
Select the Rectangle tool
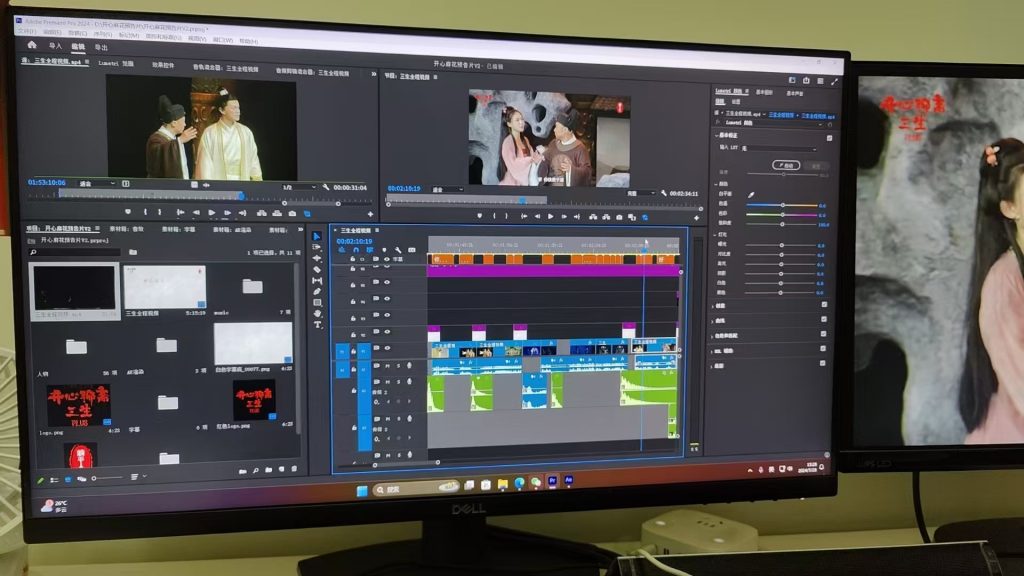click(x=317, y=303)
